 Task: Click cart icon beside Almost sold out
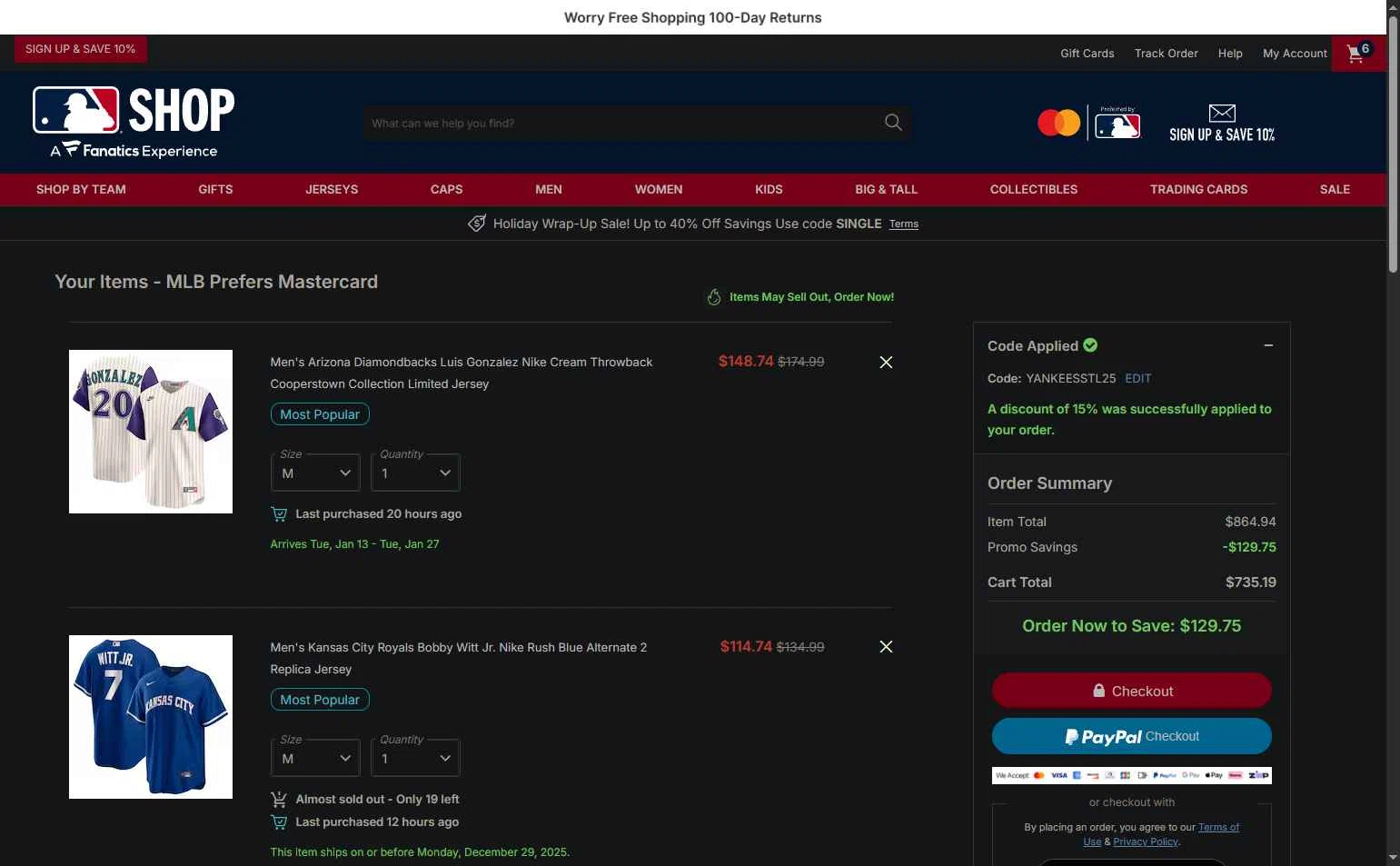pyautogui.click(x=279, y=800)
